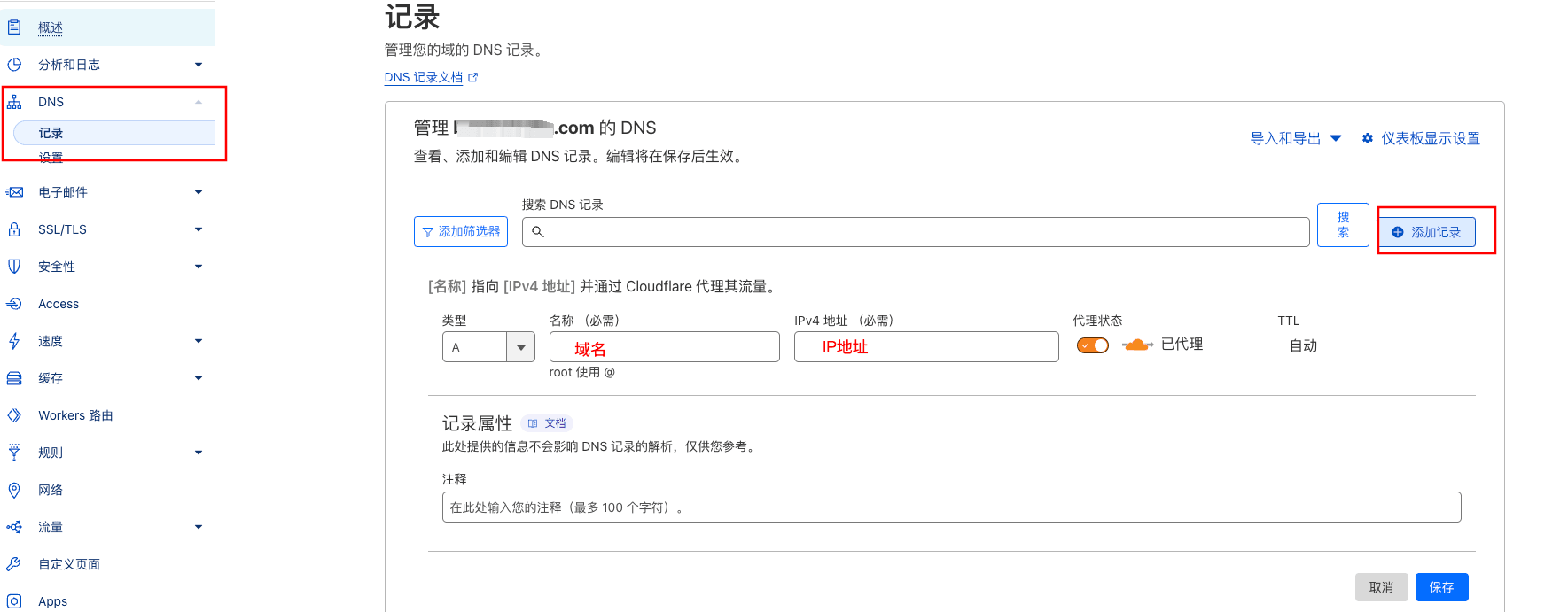The width and height of the screenshot is (1568, 612).
Task: Expand the SSL/TLS sidebar section
Action: 199,229
